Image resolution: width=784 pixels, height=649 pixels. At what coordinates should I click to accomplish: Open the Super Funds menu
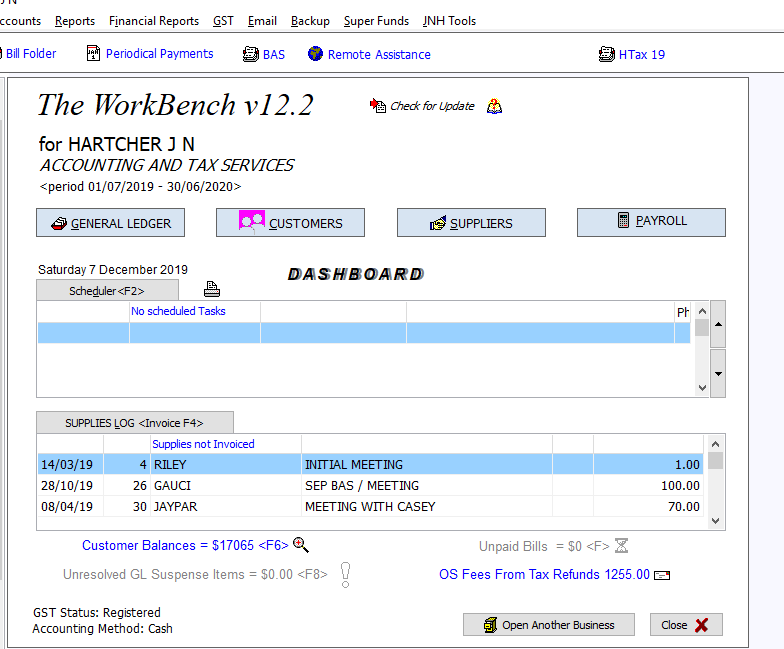coord(376,21)
